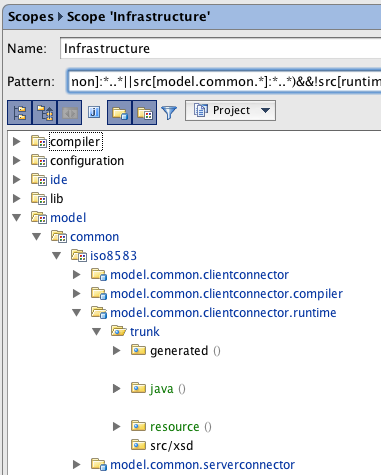Expand the compiler node
381x475 pixels.
(x=16, y=142)
